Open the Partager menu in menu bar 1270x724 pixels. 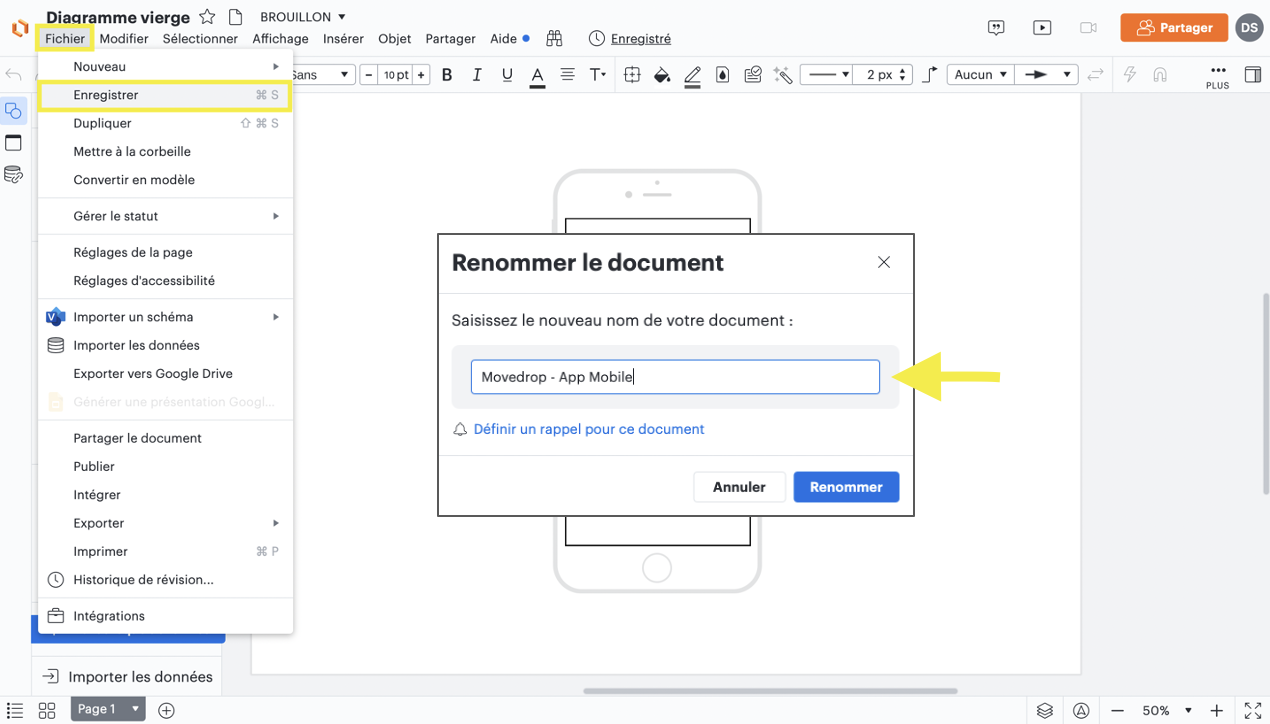450,38
